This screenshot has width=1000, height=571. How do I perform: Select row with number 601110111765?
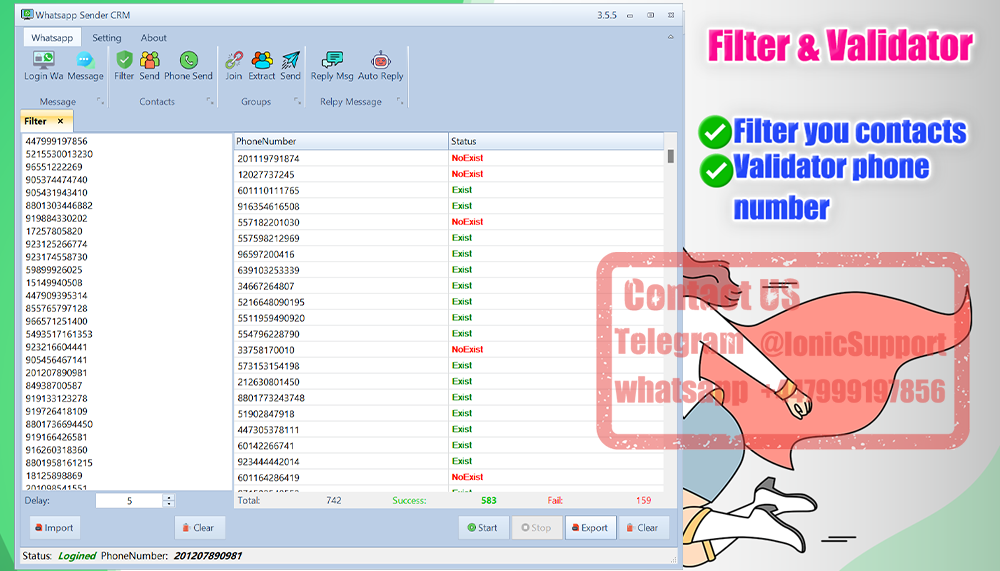449,190
